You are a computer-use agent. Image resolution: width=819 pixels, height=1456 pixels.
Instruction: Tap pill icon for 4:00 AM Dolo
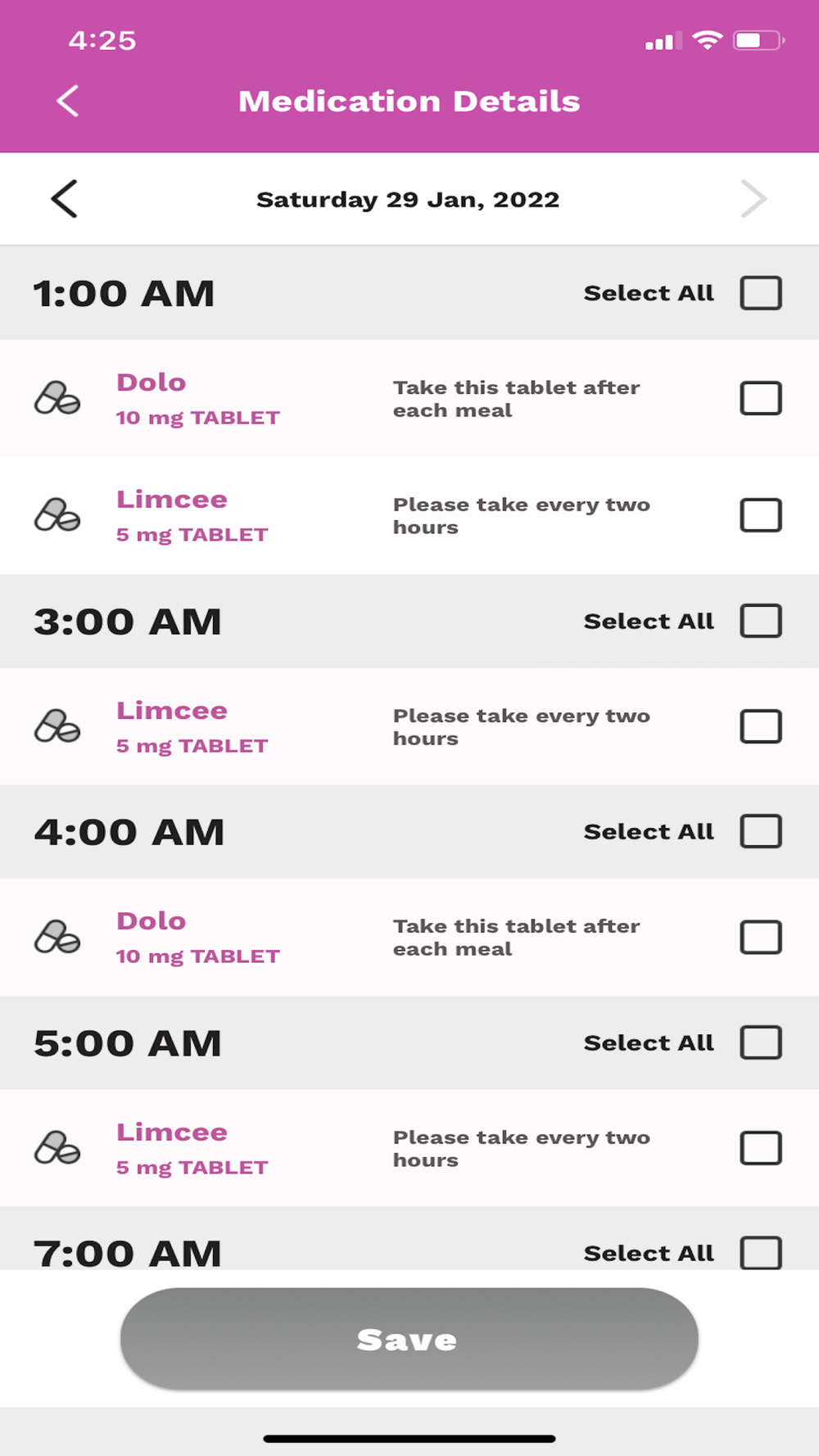click(x=57, y=938)
